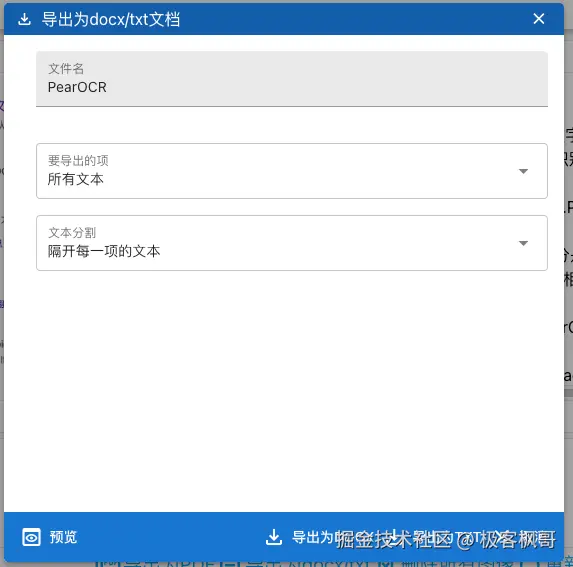Click the 预览 eye icon
The image size is (573, 567).
31,537
